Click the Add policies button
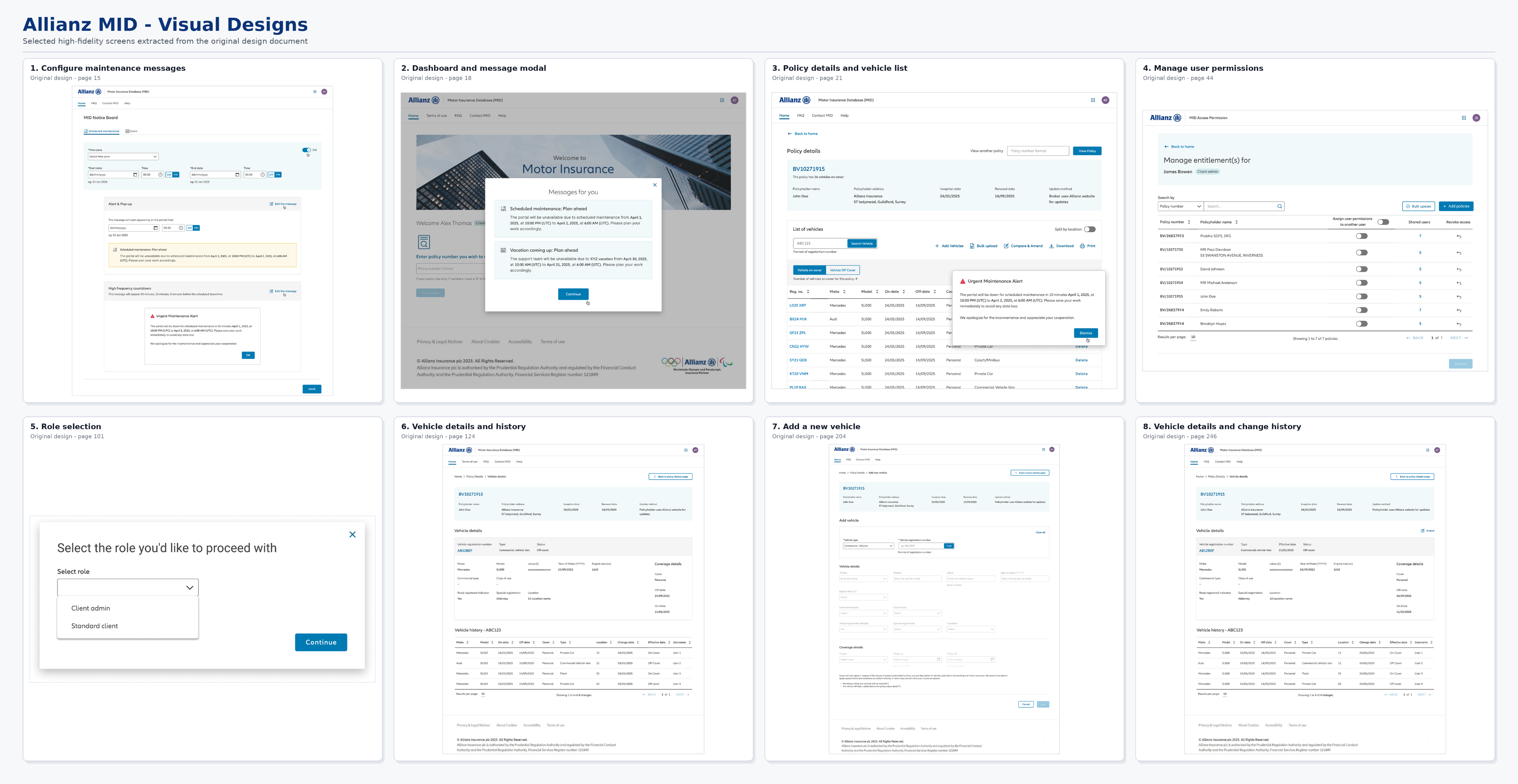 coord(1456,207)
